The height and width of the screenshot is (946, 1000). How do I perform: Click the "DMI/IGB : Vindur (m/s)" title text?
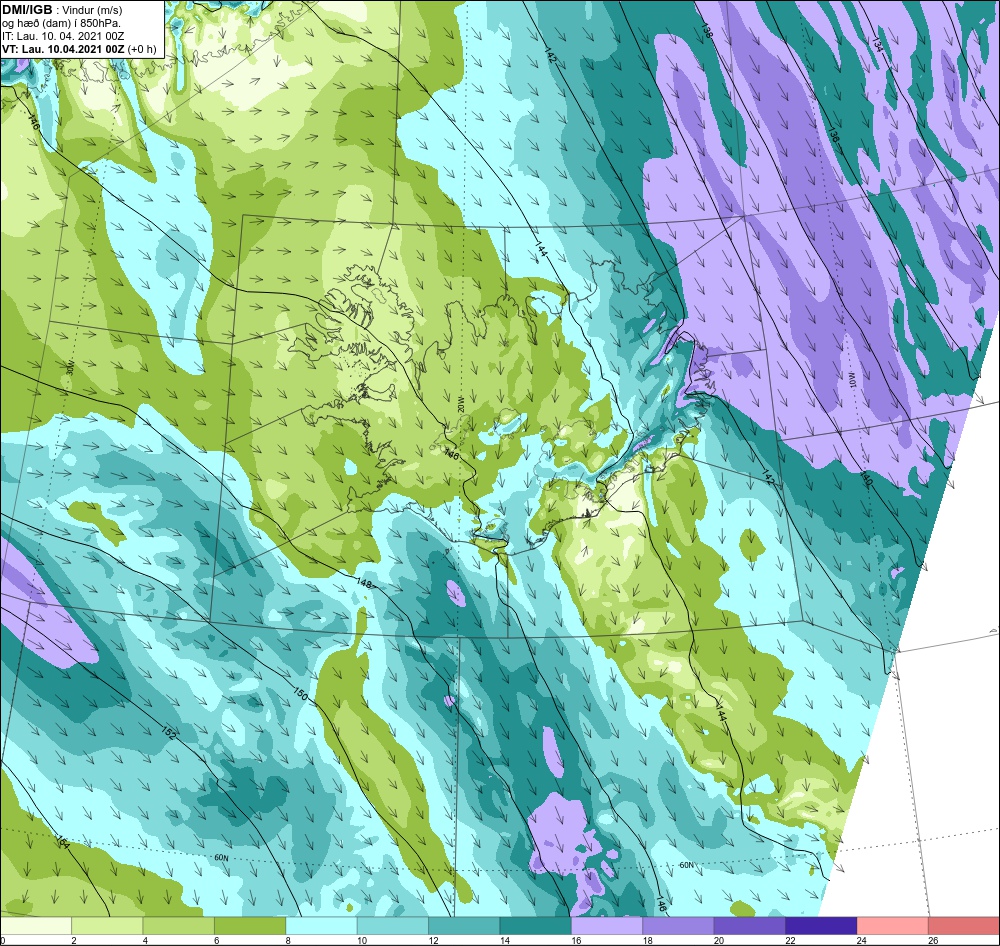click(62, 10)
